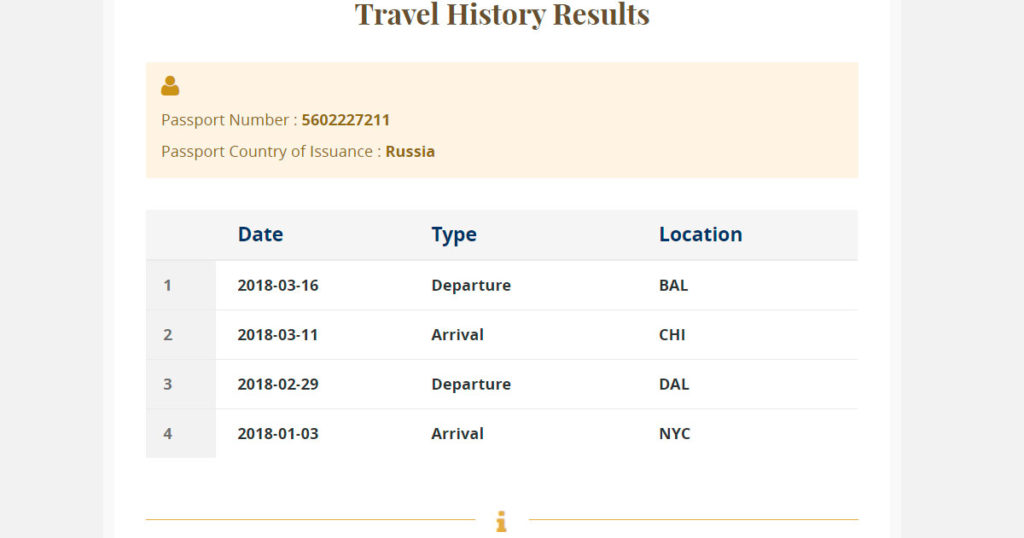Viewport: 1024px width, 538px height.
Task: Click the CHI location cell
Action: (x=672, y=335)
